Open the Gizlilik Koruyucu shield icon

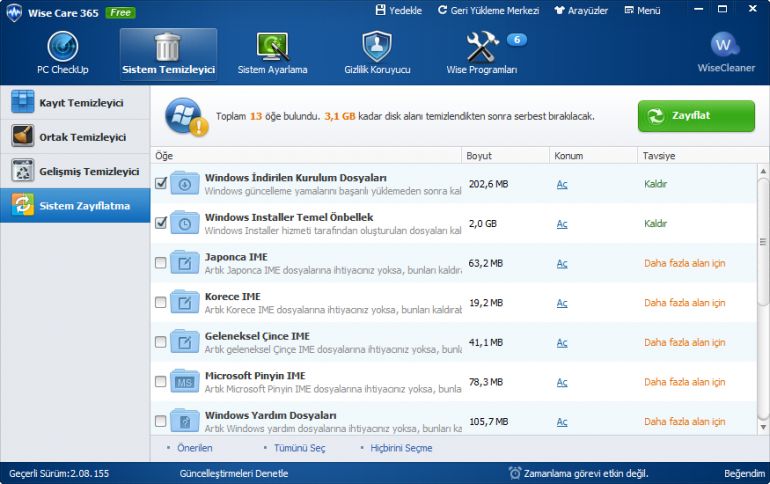pyautogui.click(x=377, y=47)
